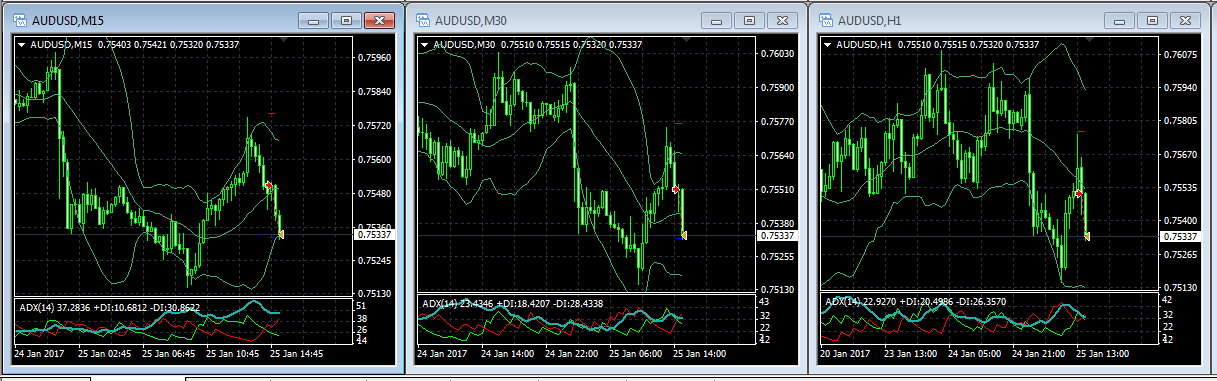Click the 23 Jan 13:00 time label on H1
The height and width of the screenshot is (381, 1217).
912,354
